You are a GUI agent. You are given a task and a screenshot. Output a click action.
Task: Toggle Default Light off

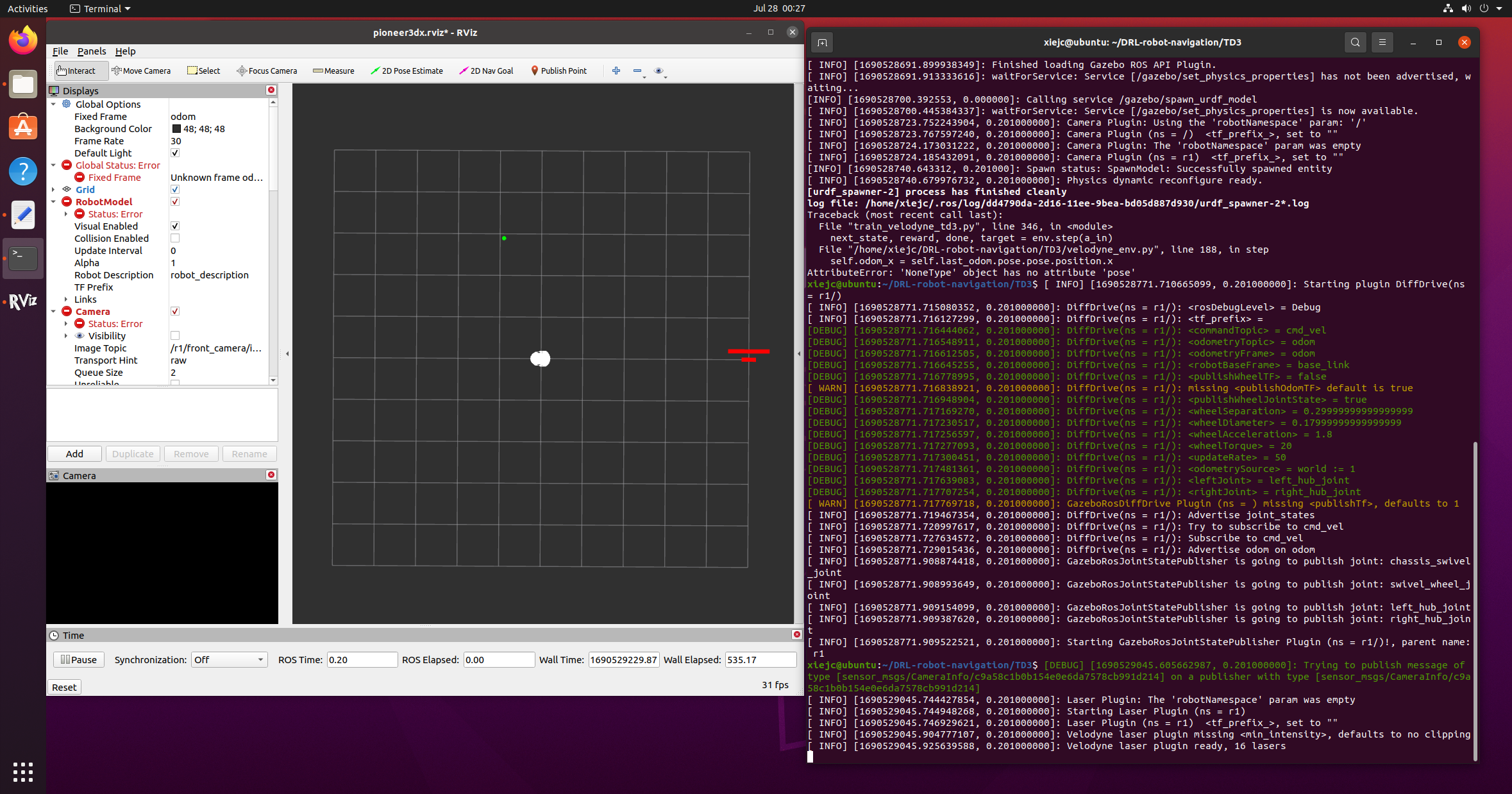tap(174, 153)
